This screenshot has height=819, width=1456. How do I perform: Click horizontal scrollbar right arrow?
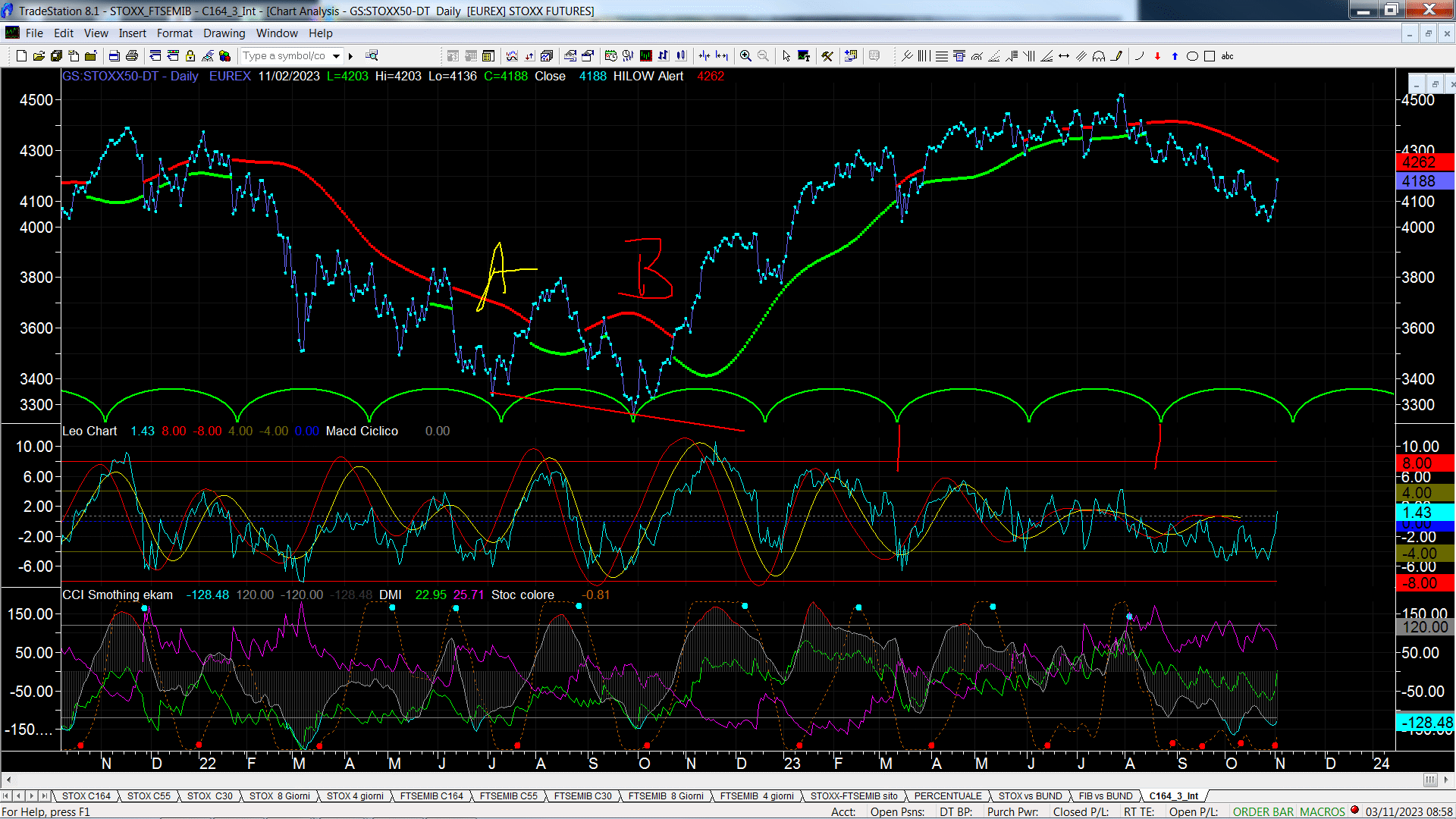1448,780
